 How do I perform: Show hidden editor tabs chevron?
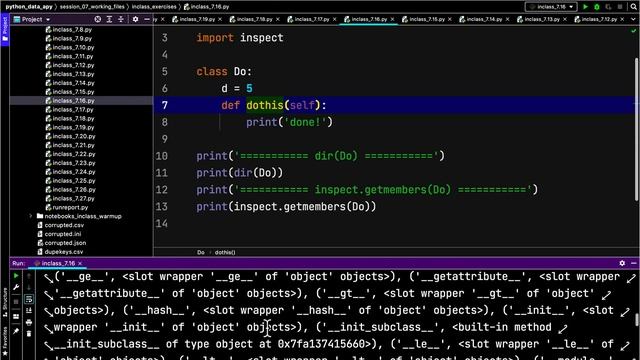point(633,19)
